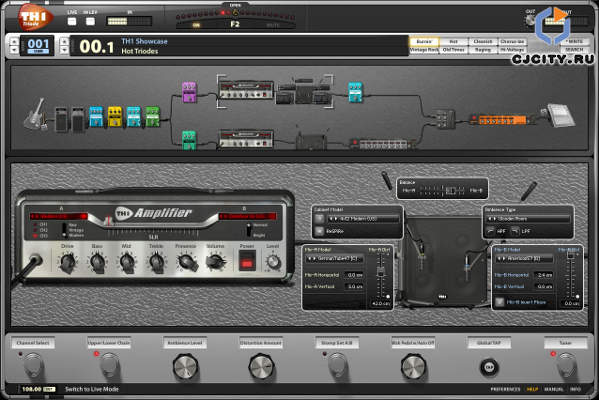Select the first dark volume pedal

[61, 119]
